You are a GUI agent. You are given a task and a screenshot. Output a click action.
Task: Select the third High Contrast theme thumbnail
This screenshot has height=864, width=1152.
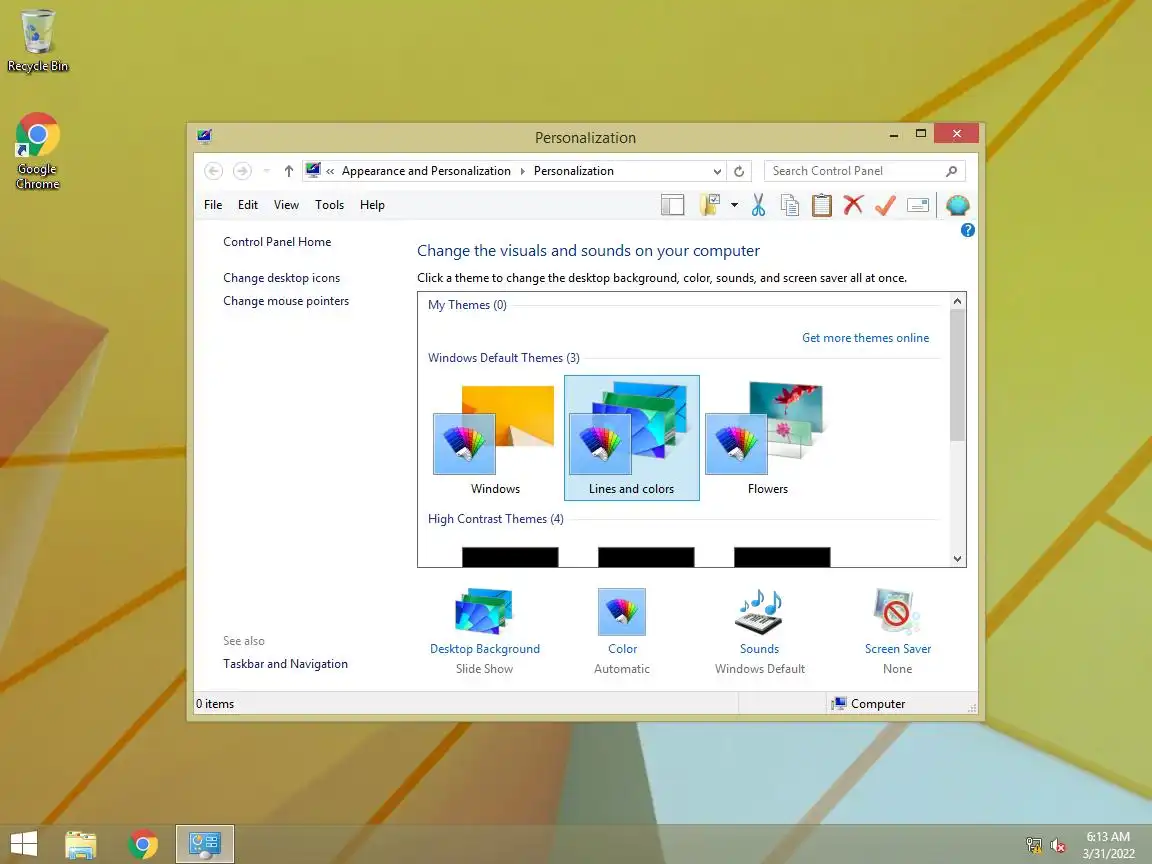pos(782,557)
